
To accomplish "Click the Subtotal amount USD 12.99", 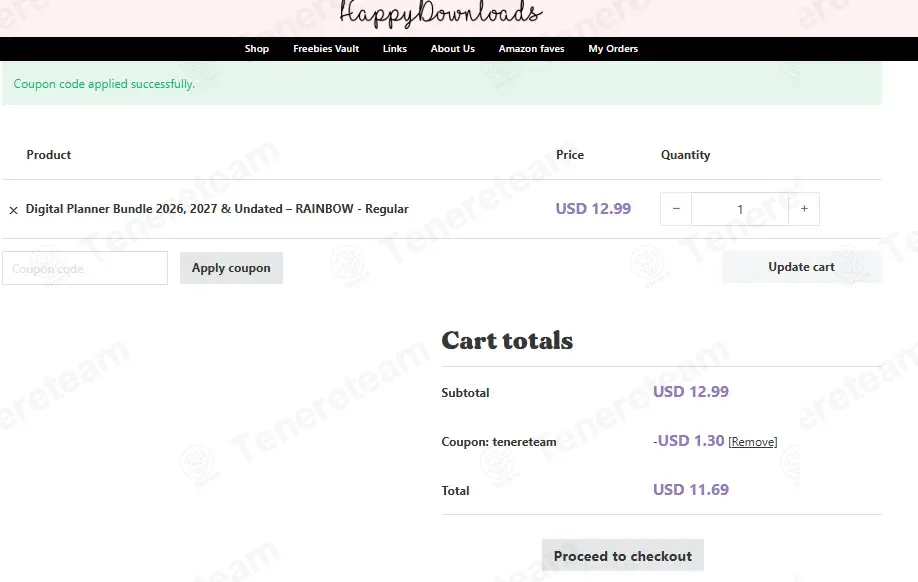I will pyautogui.click(x=691, y=392).
